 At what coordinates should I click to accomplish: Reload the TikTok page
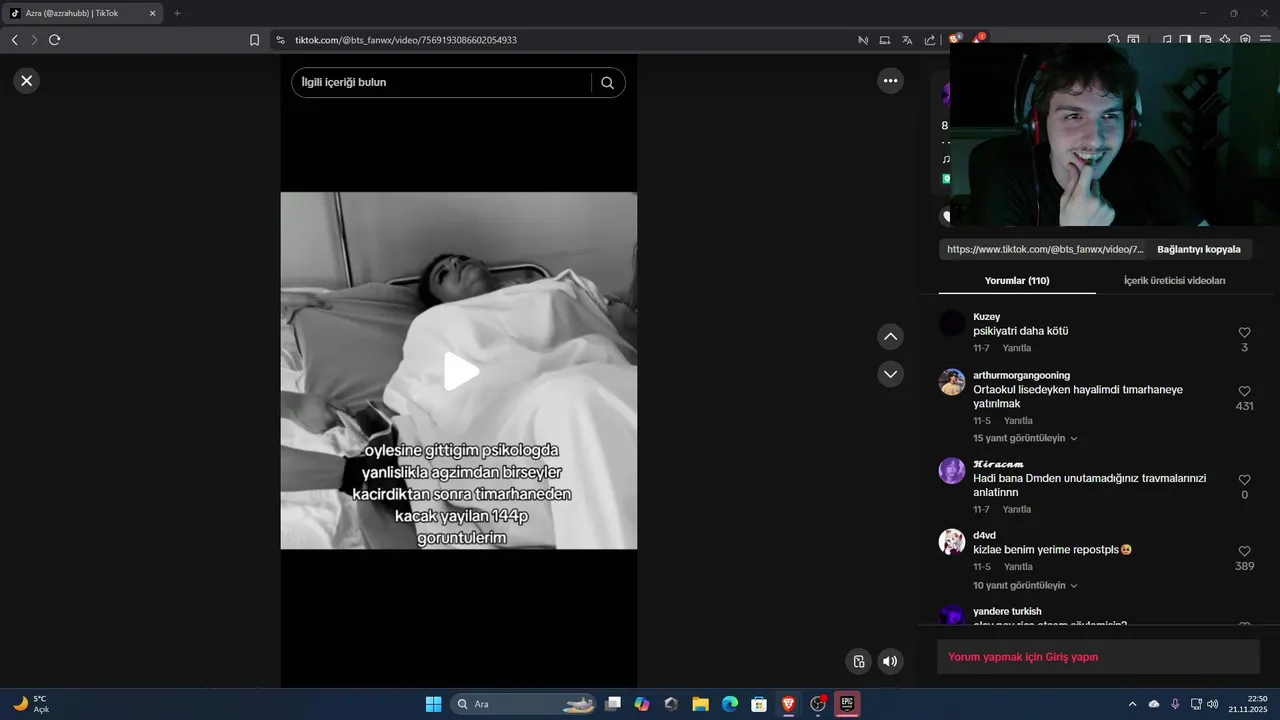[x=55, y=40]
